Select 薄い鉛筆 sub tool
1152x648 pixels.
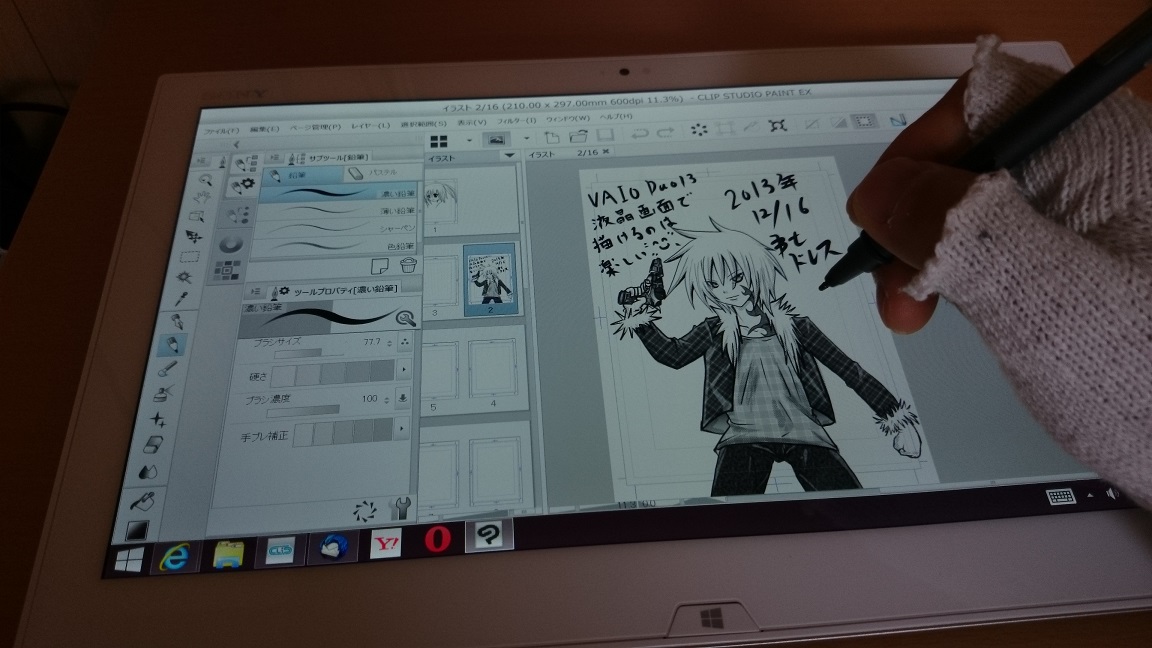[337, 211]
